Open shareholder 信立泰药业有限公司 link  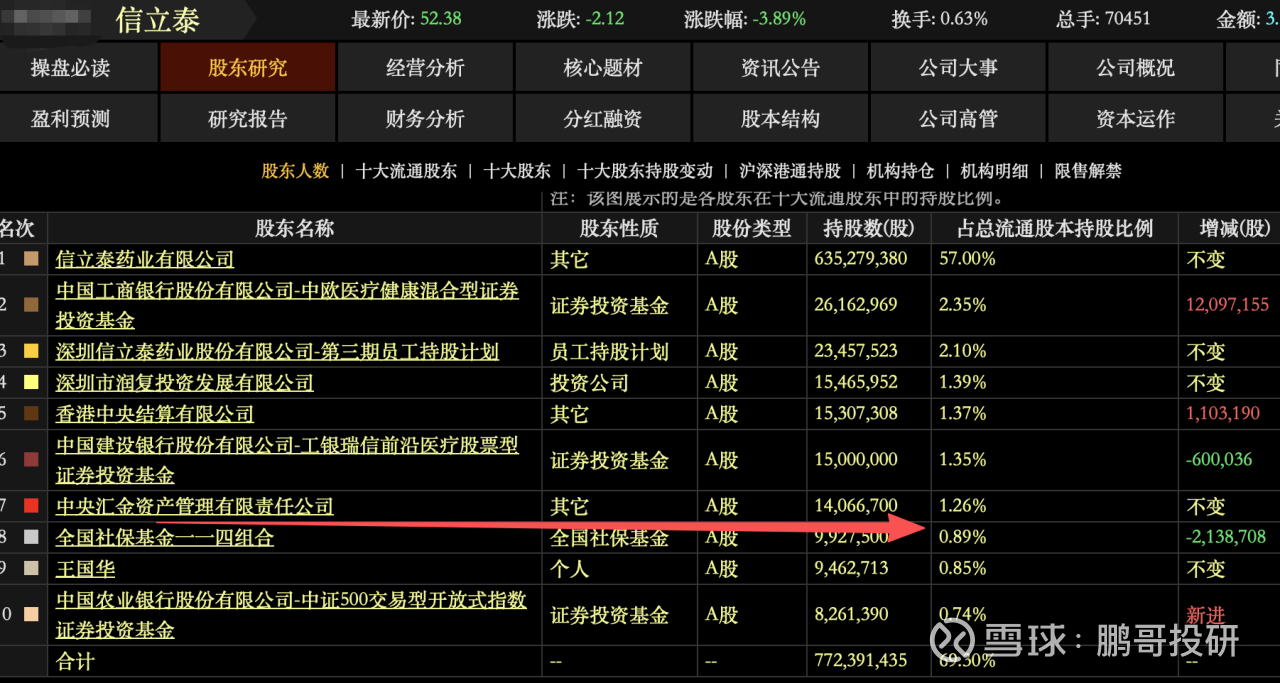[x=145, y=259]
